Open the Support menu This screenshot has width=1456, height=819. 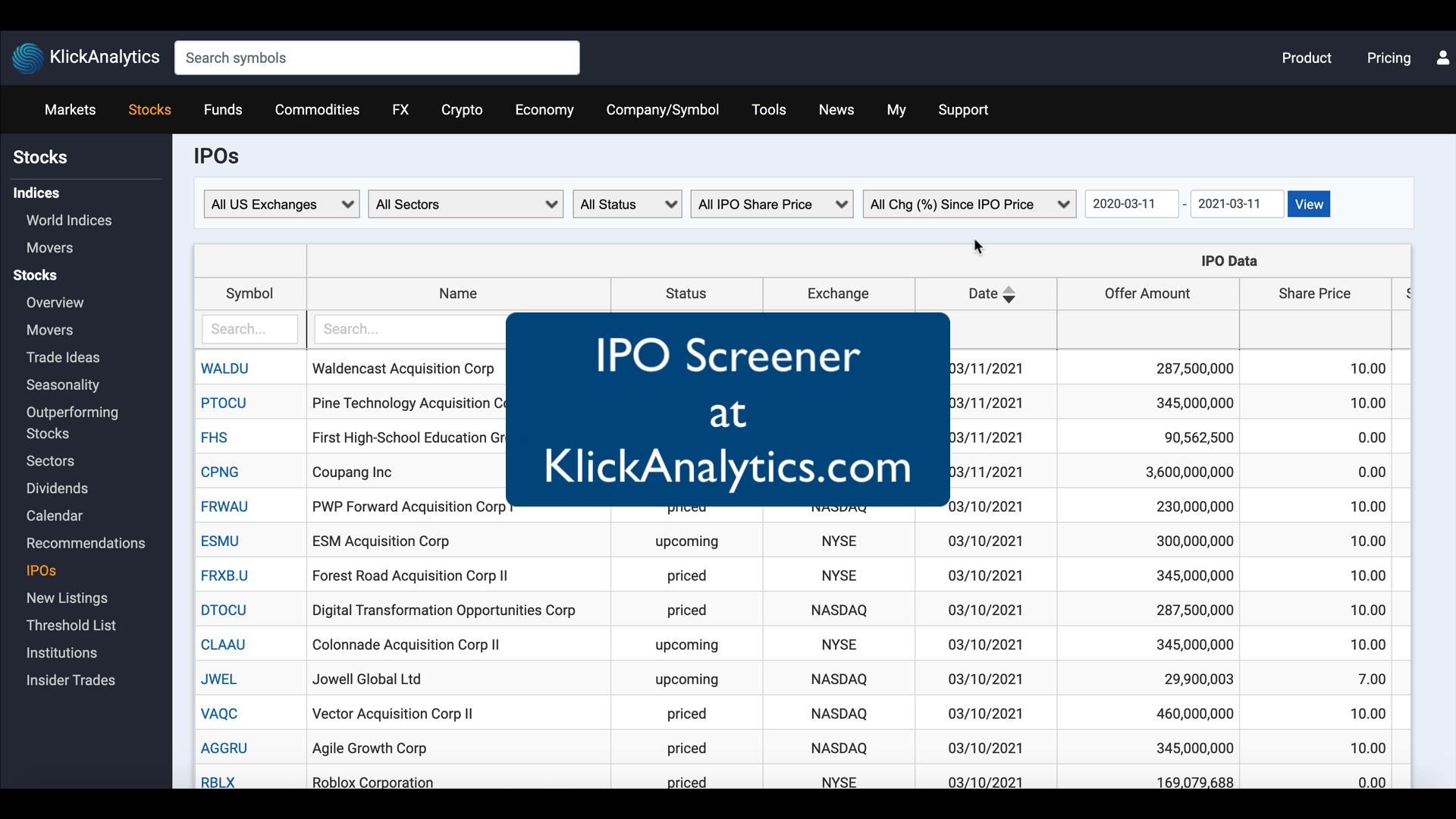coord(963,110)
